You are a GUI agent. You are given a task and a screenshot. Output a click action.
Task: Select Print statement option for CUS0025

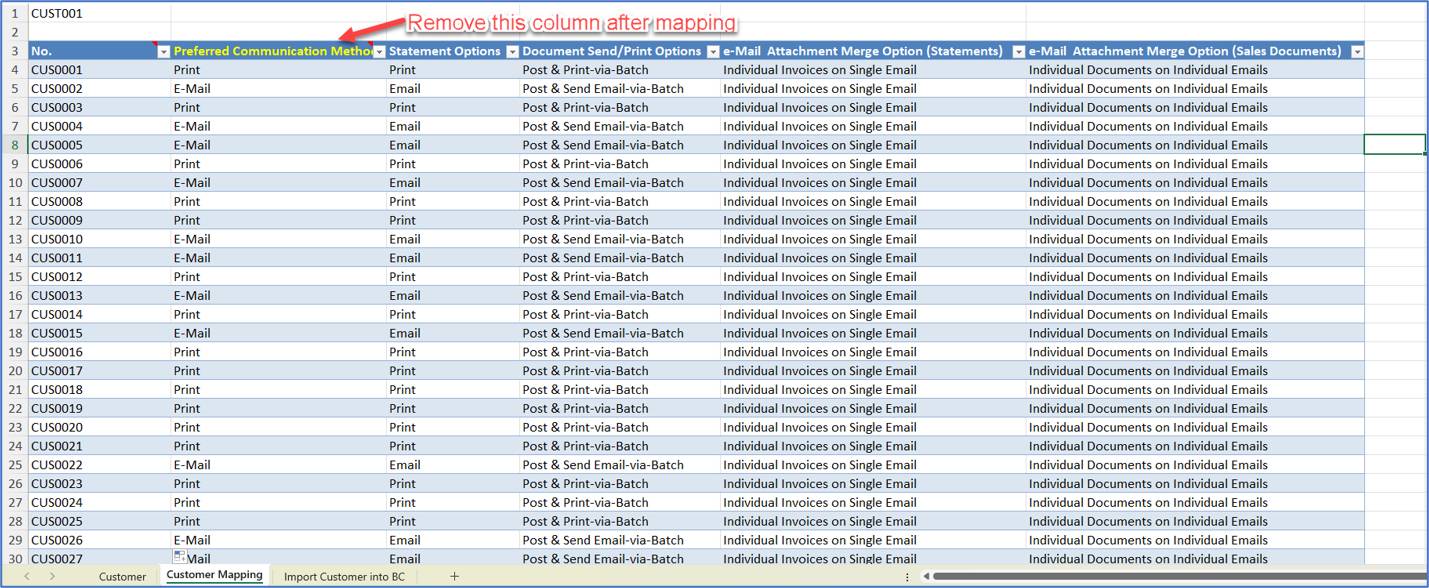point(453,521)
